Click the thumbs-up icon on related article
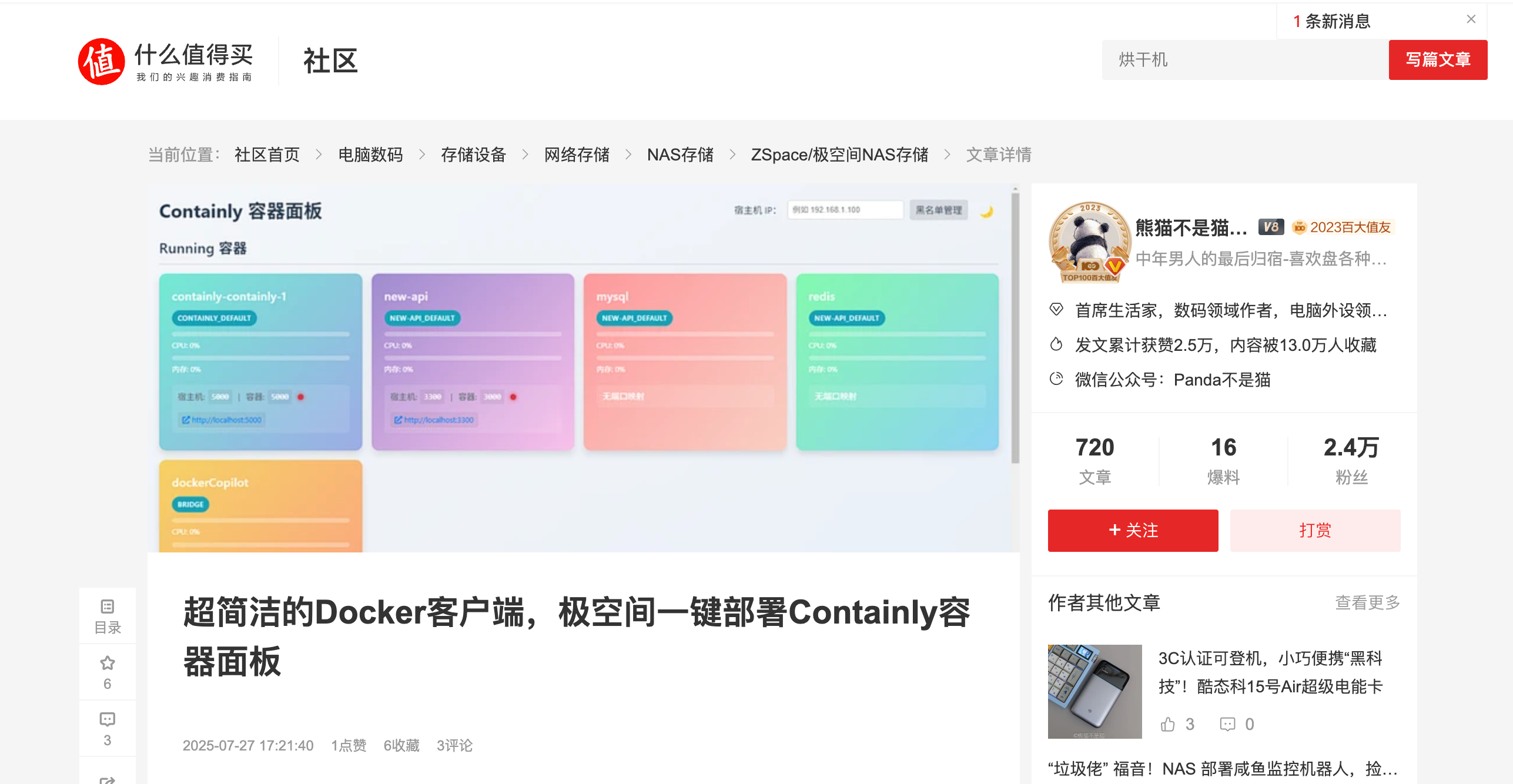Screen dimensions: 1513x784 click(x=1167, y=724)
